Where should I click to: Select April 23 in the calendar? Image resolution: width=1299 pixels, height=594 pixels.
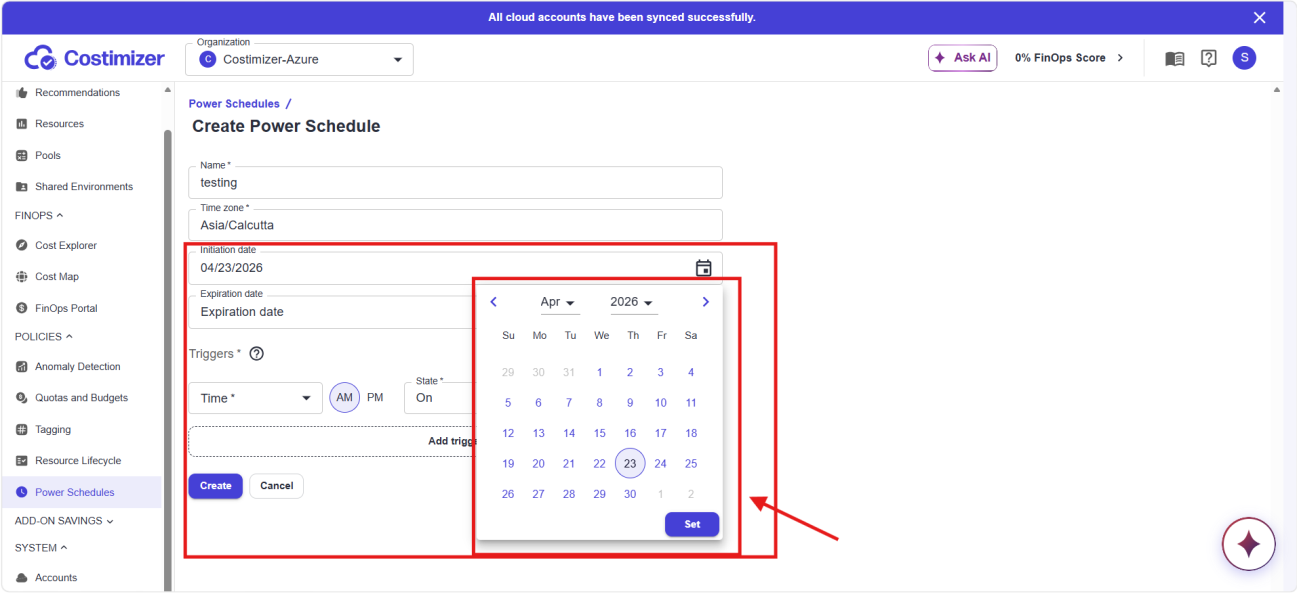pos(630,464)
